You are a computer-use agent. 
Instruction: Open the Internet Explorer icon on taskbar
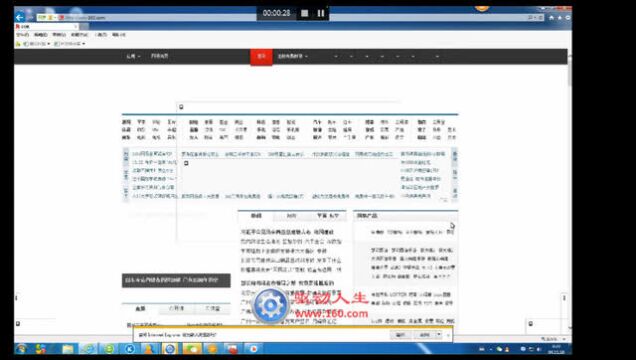(88, 349)
